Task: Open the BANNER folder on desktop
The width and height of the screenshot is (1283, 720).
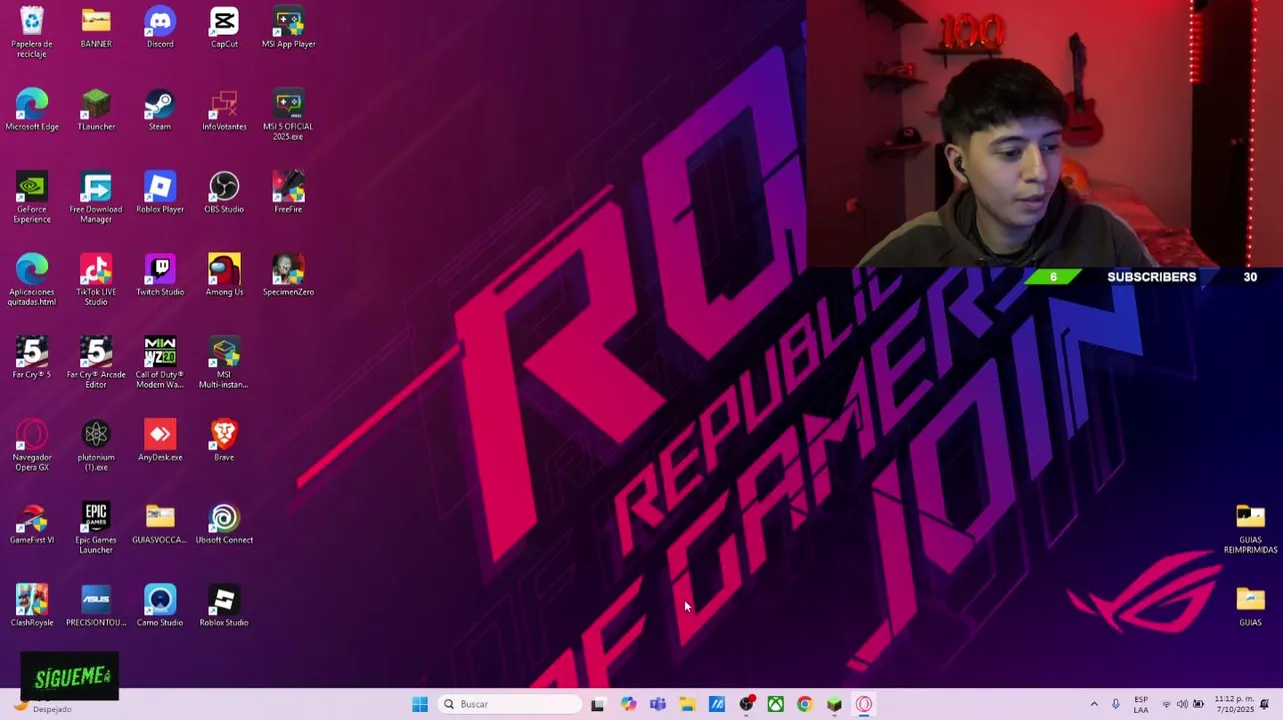Action: (x=96, y=27)
